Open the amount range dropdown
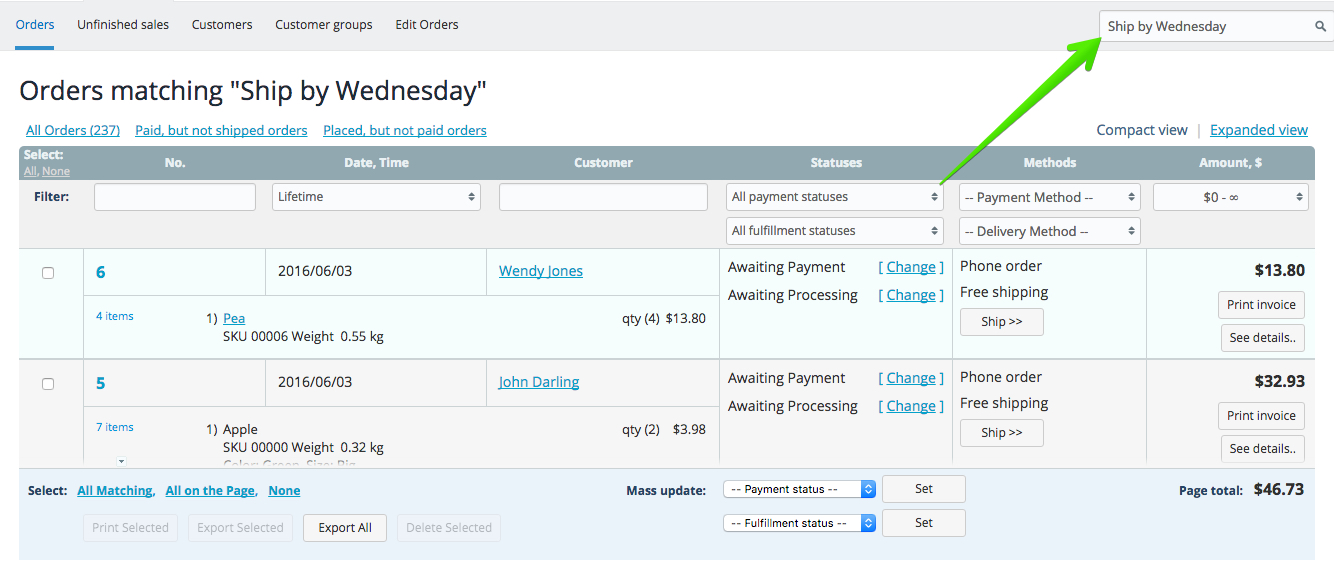Viewport: 1334px width, 577px height. pyautogui.click(x=1230, y=197)
